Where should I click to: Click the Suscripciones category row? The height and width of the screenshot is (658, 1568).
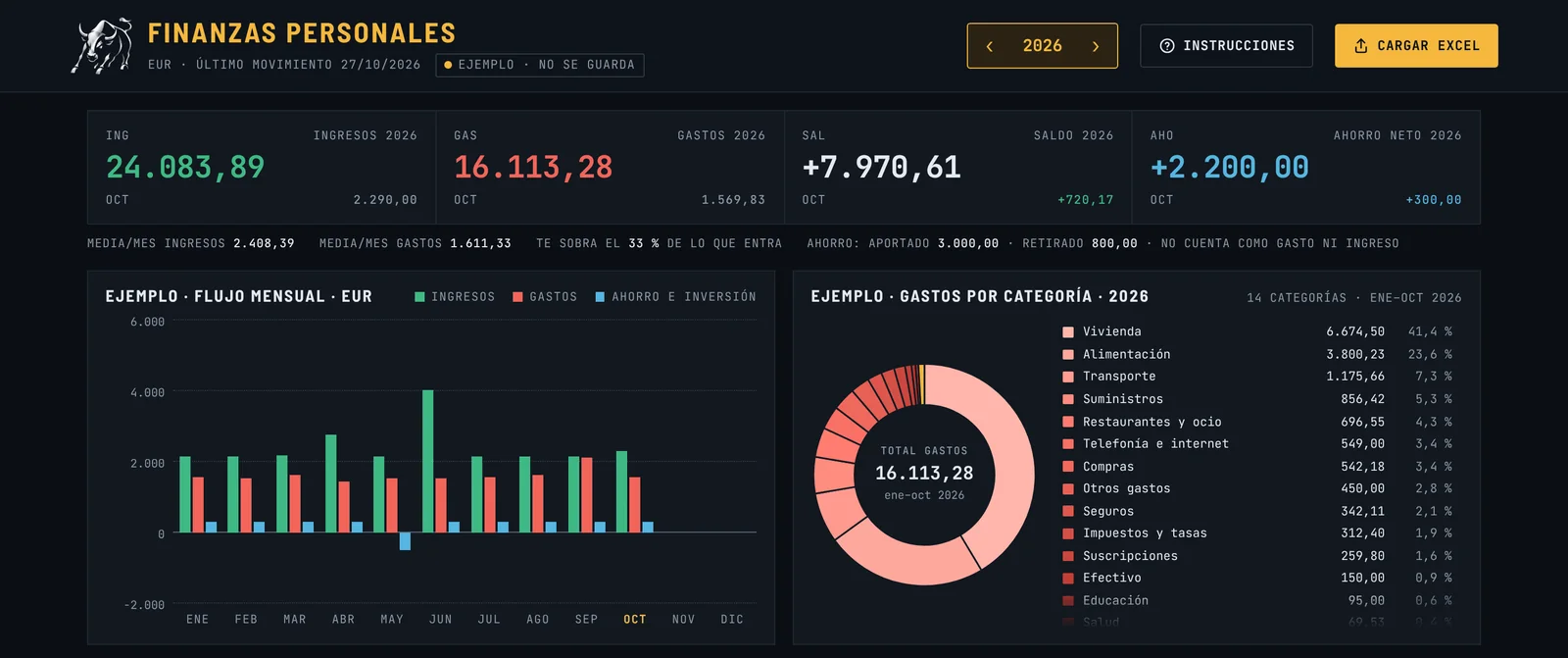1257,556
